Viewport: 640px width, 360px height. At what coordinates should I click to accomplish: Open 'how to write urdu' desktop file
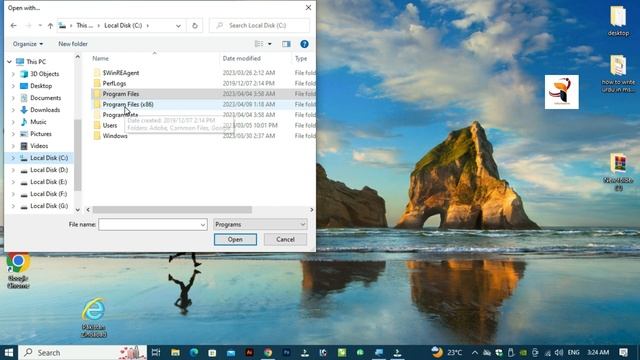tap(618, 74)
